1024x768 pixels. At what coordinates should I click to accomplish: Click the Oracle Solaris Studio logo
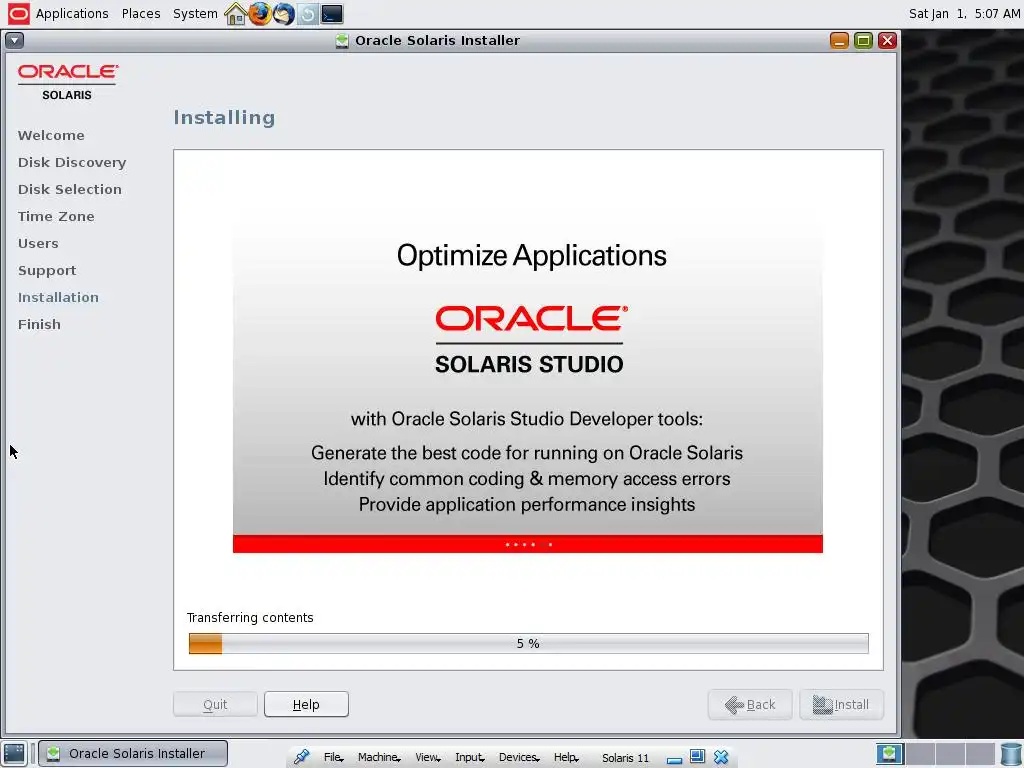pos(530,340)
